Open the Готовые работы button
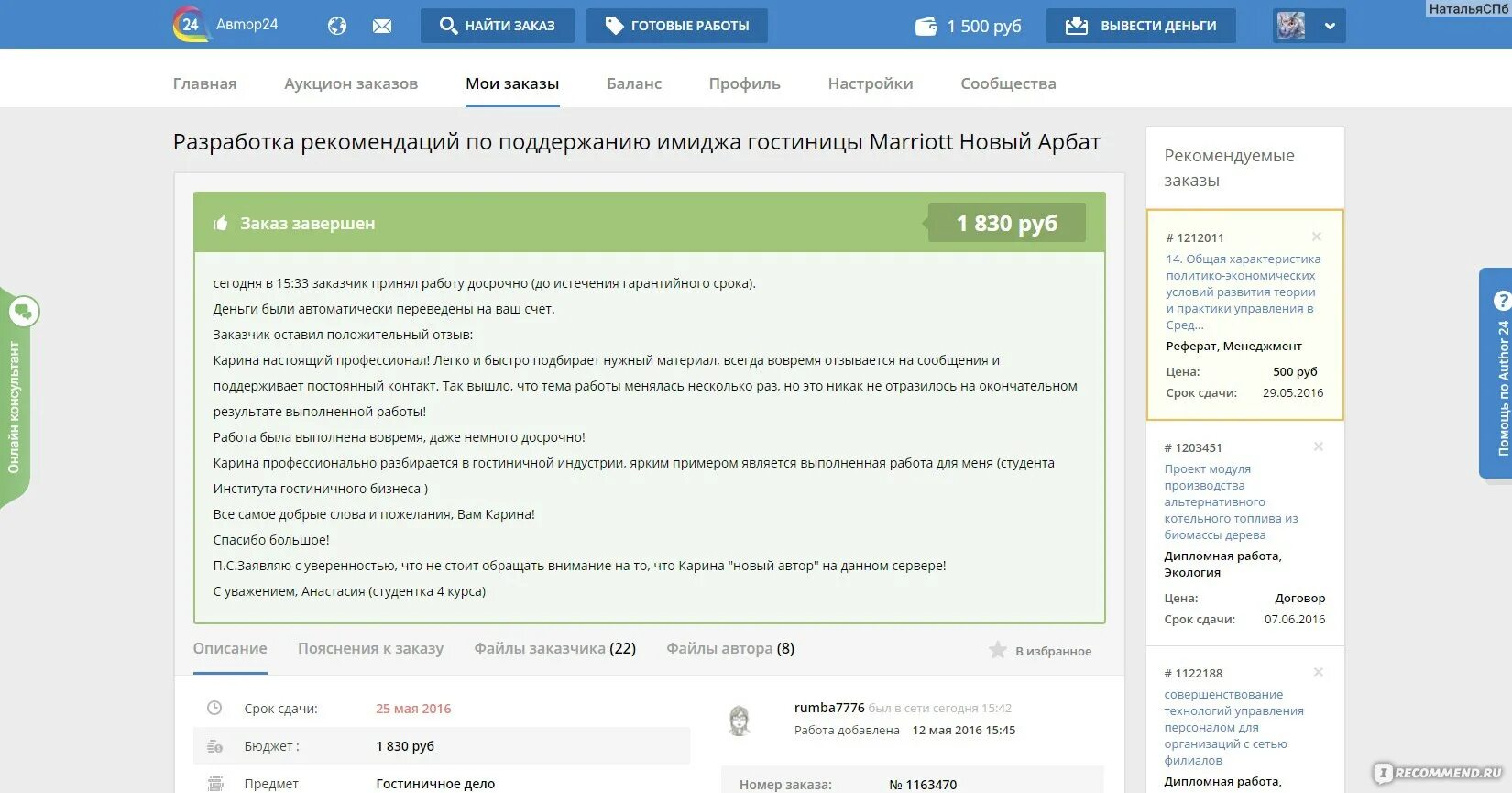The width and height of the screenshot is (1512, 793). pos(677,26)
